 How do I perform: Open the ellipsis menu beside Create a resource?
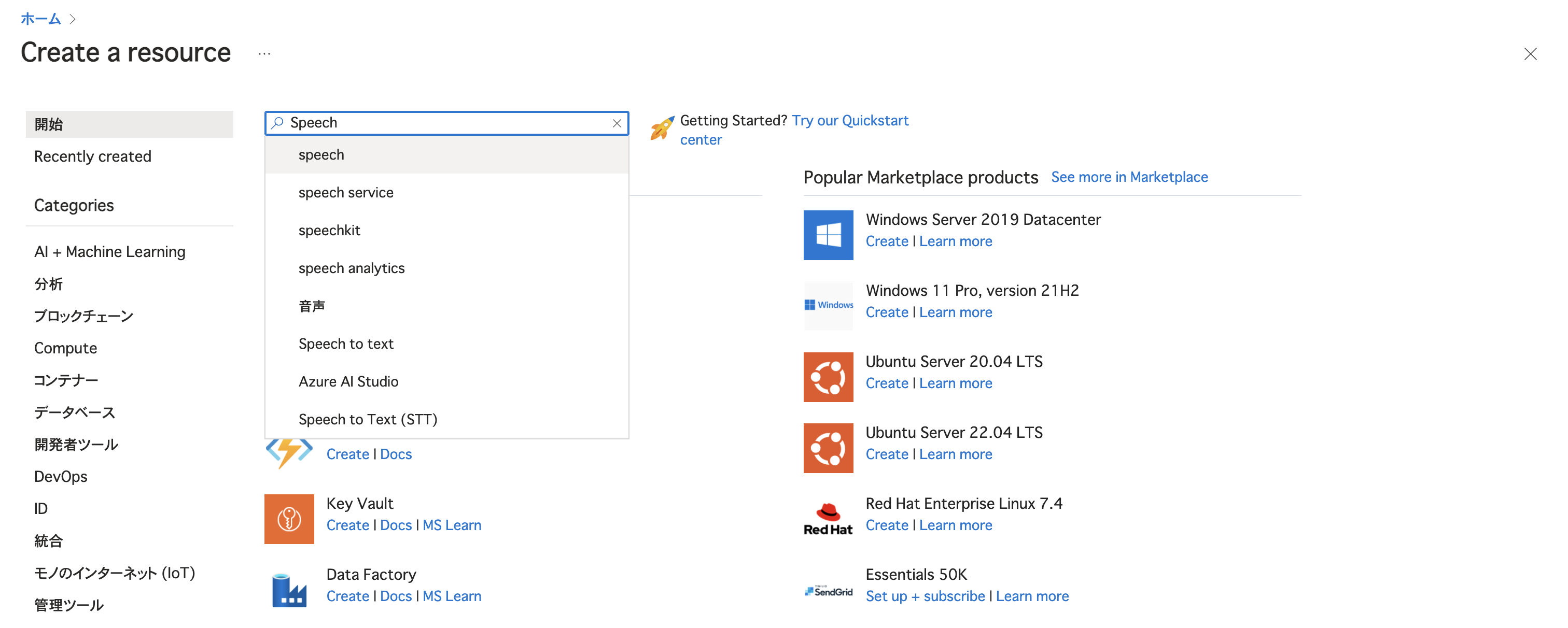[264, 53]
